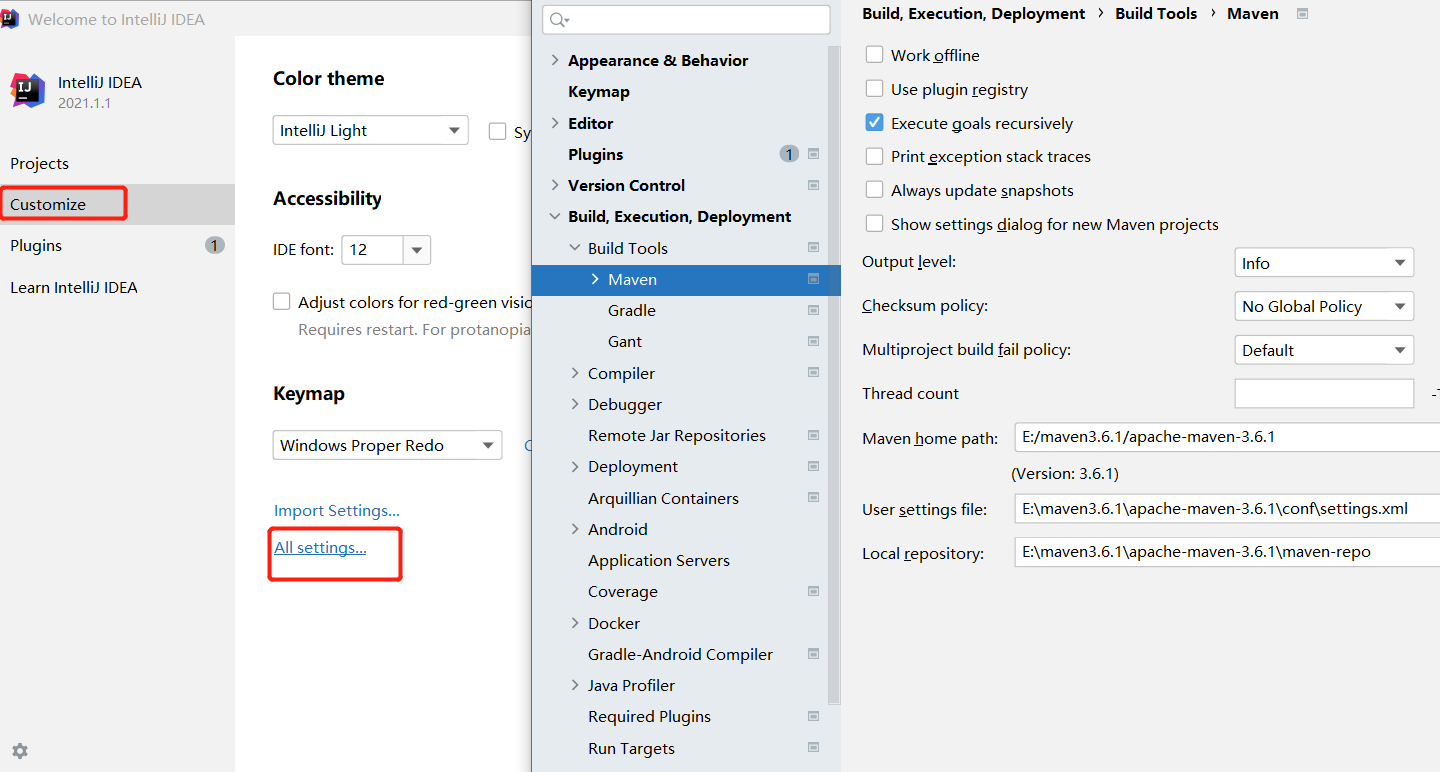Collapse the Build Tools tree node
1440x772 pixels.
(575, 248)
